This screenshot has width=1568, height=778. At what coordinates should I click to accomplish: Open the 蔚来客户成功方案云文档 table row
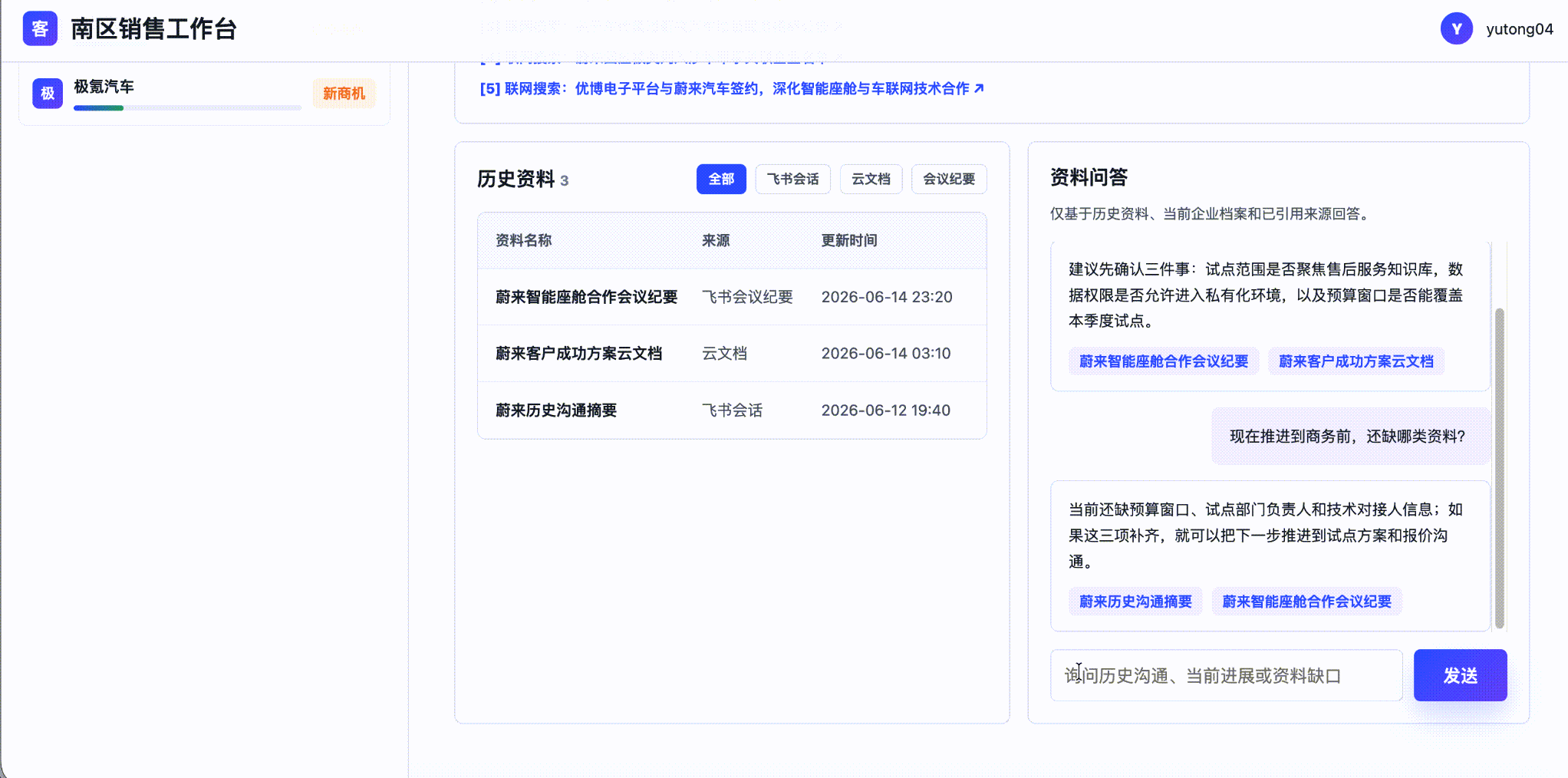pyautogui.click(x=732, y=354)
